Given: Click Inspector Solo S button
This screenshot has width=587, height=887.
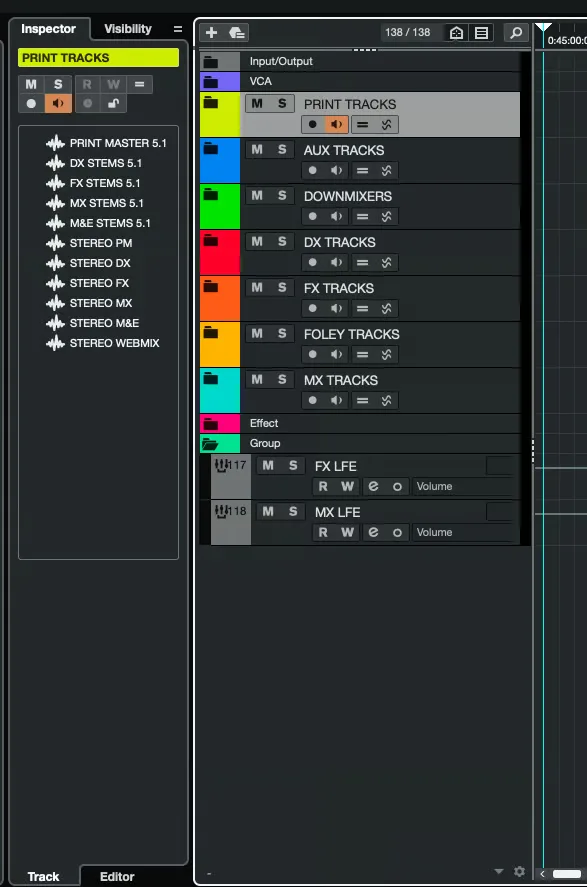Looking at the screenshot, I should tap(58, 84).
